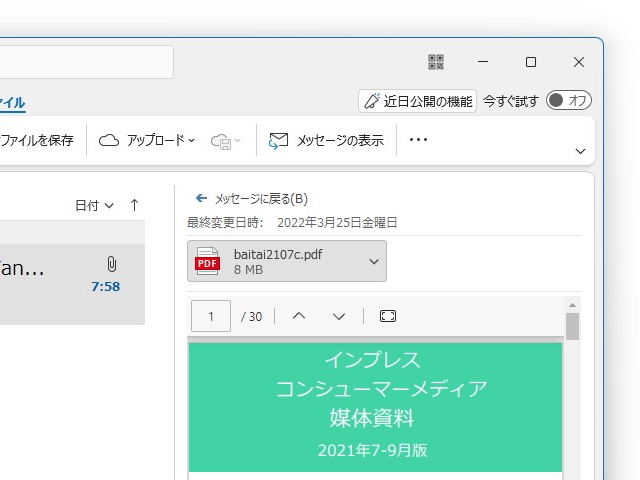This screenshot has height=480, width=640.
Task: Expand the ribbon with the chevron
Action: pos(580,151)
